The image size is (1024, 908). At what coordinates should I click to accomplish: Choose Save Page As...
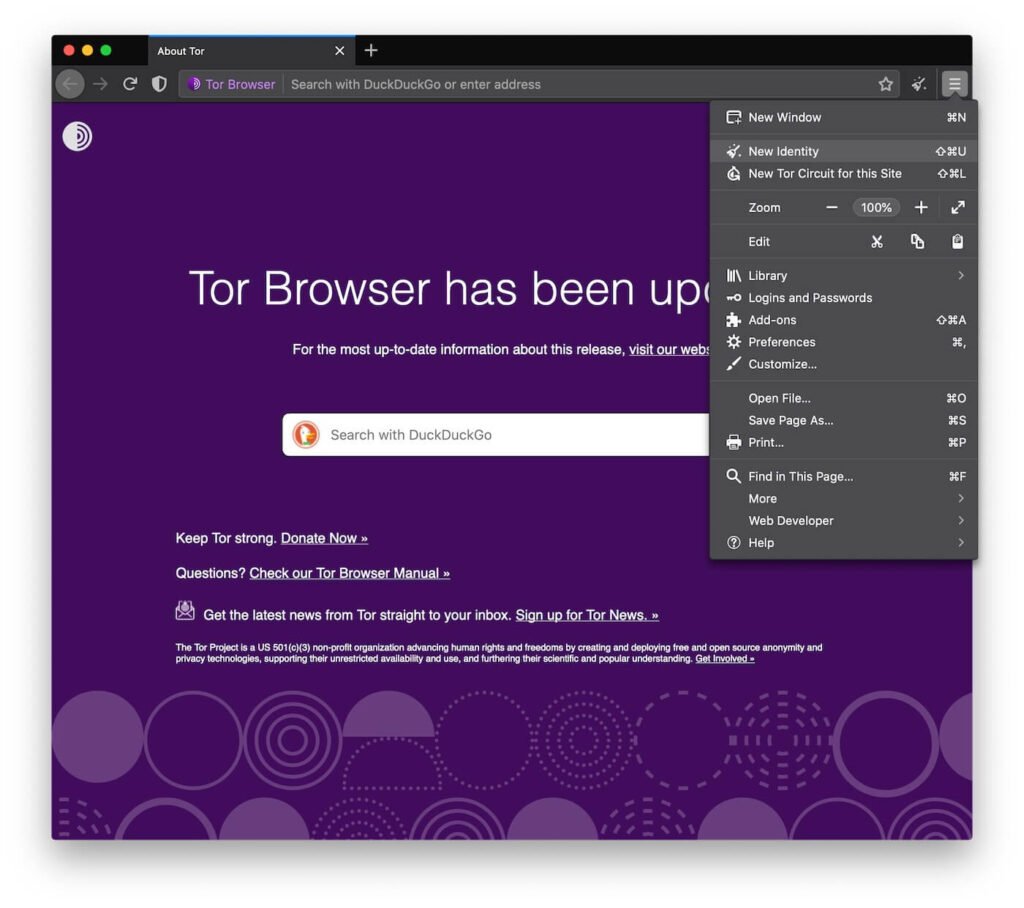[844, 421]
